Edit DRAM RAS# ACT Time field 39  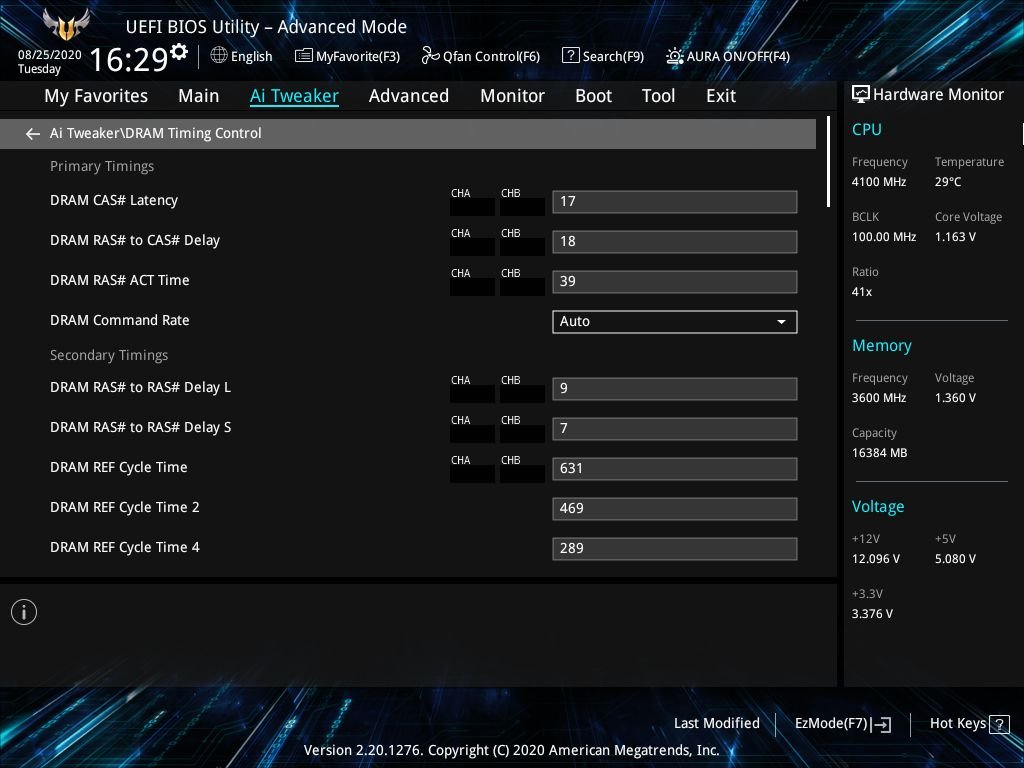click(675, 281)
